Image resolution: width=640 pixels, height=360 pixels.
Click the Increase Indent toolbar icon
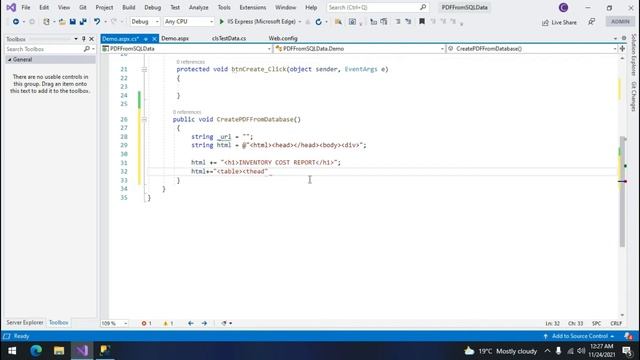pyautogui.click(x=408, y=22)
